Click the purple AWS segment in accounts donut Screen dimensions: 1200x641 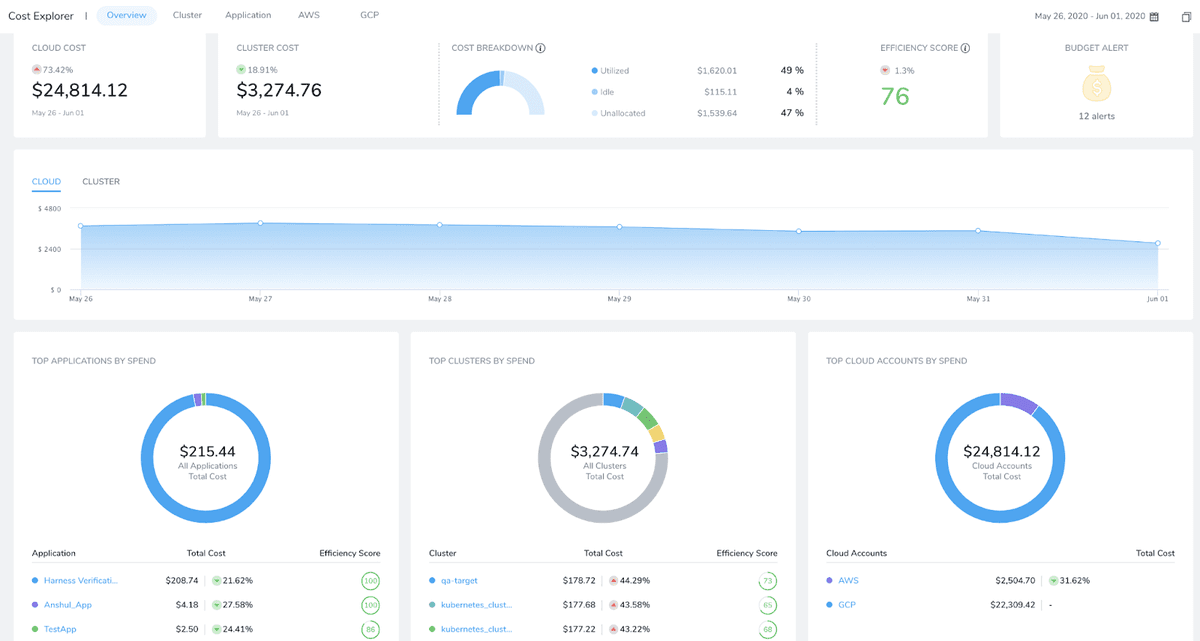click(1019, 403)
